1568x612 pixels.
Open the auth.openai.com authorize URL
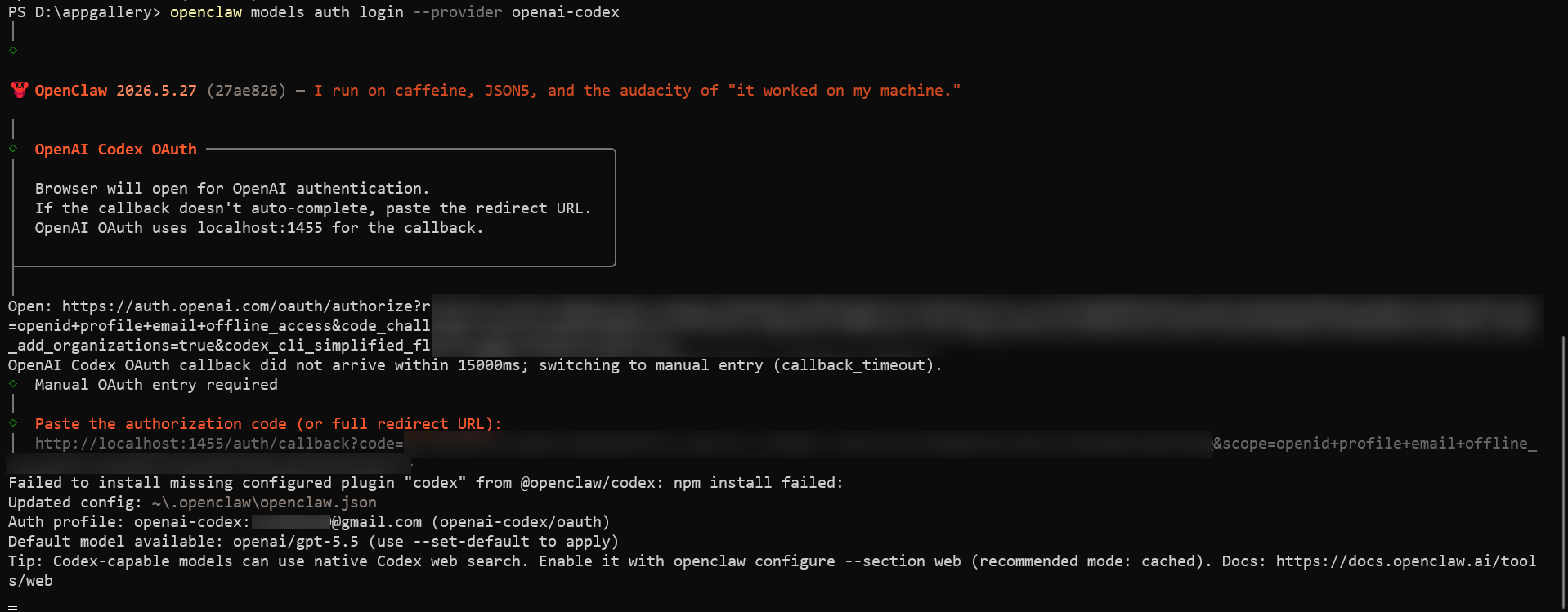pos(246,306)
